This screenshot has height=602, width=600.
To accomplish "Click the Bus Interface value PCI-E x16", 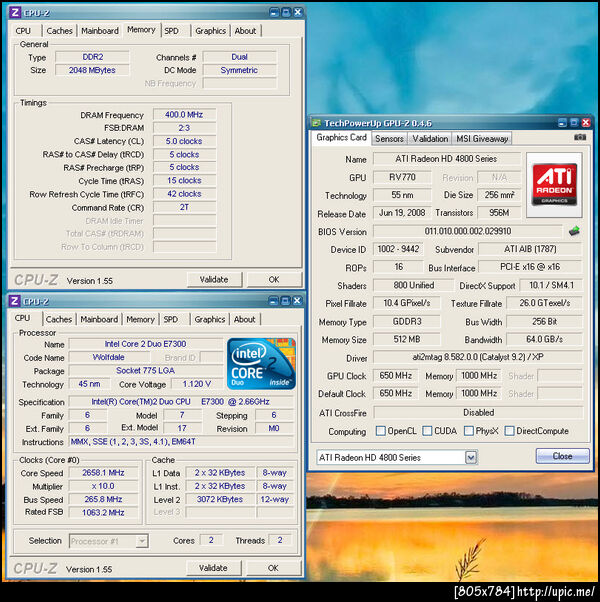I will (530, 267).
